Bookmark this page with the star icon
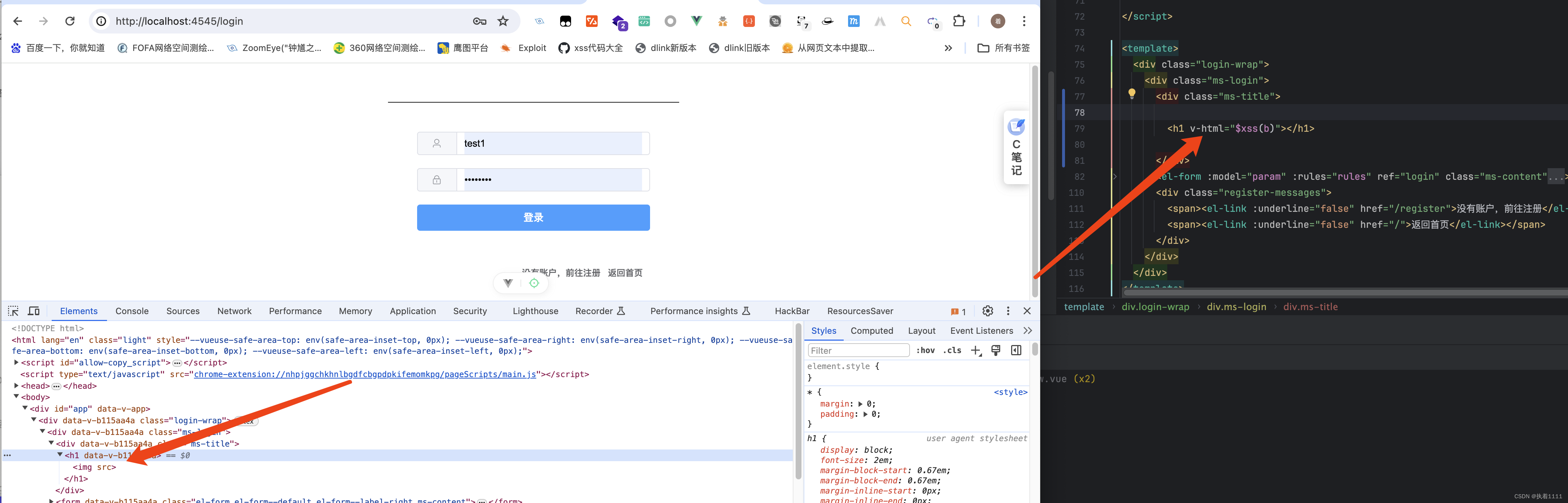This screenshot has width=1568, height=503. point(503,21)
